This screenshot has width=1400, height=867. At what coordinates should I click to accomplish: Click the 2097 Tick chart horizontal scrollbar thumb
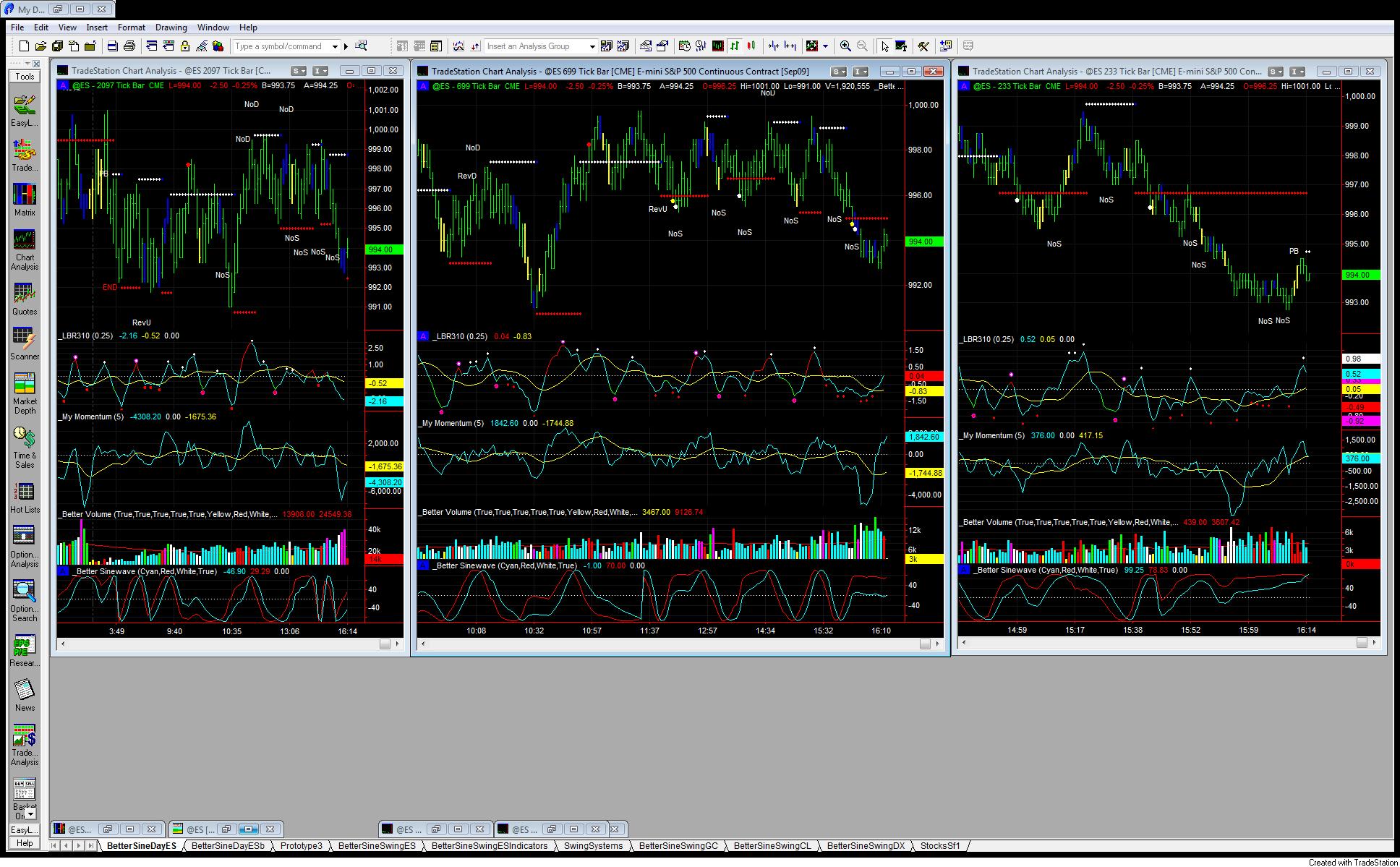pos(385,644)
